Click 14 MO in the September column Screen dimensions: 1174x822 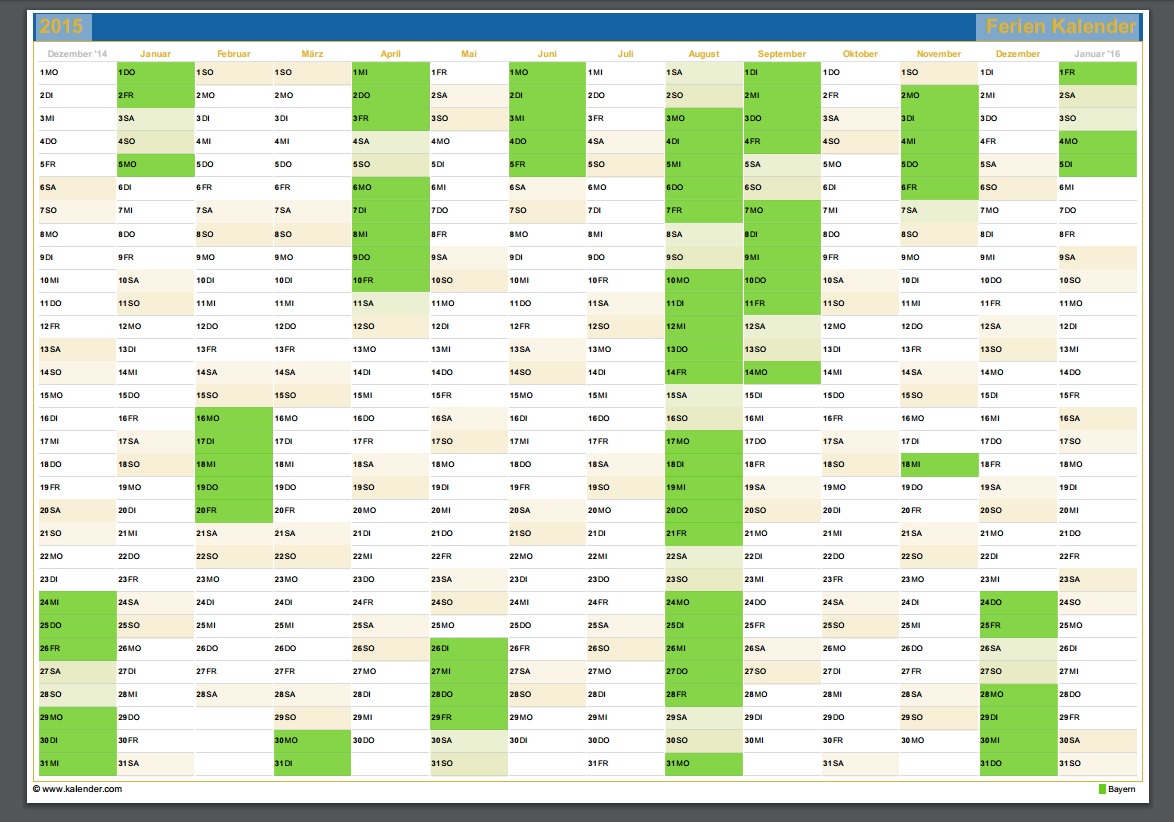click(x=782, y=372)
